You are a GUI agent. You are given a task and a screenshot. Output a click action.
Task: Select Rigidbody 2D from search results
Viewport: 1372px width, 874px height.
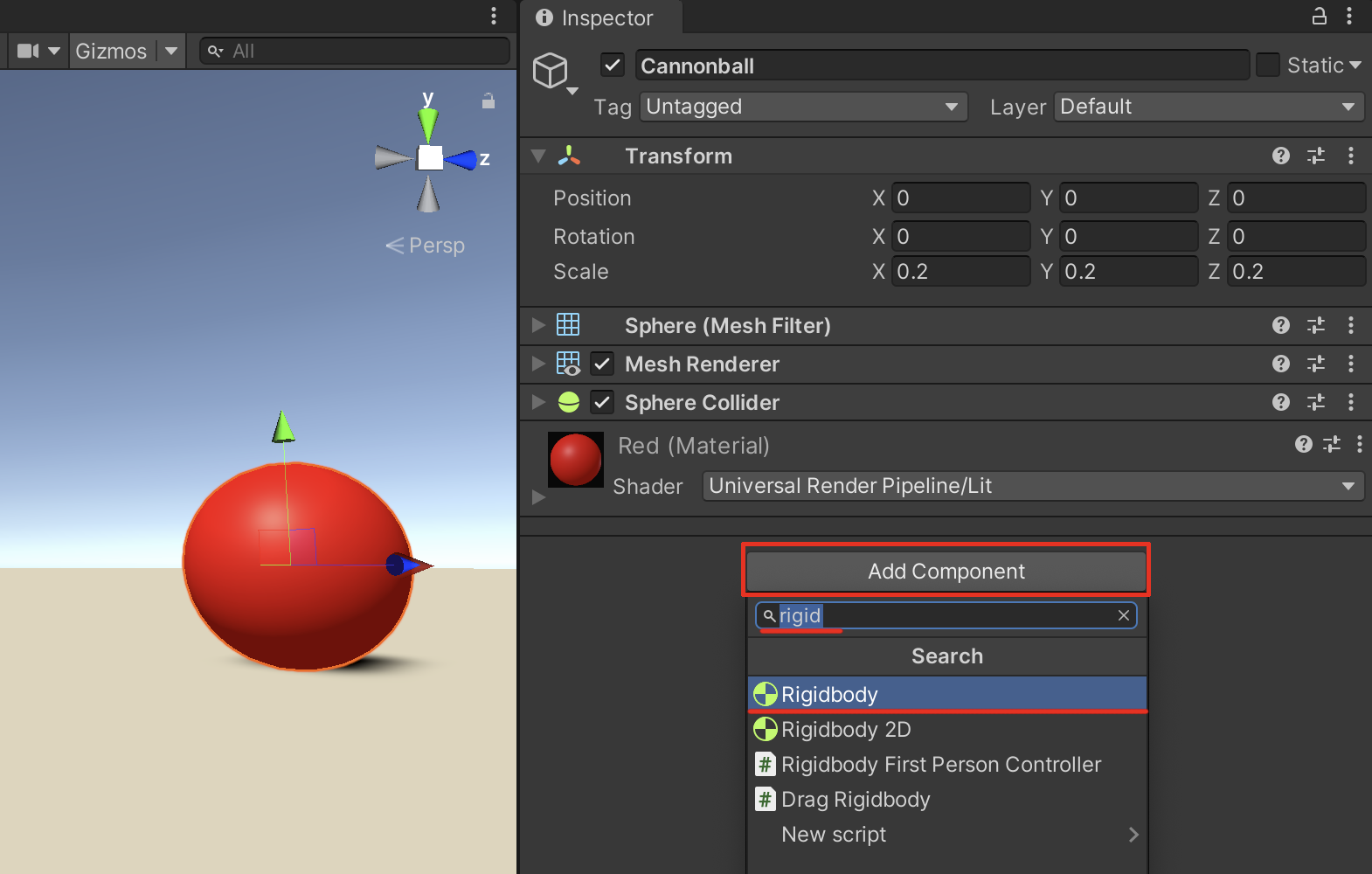(846, 730)
